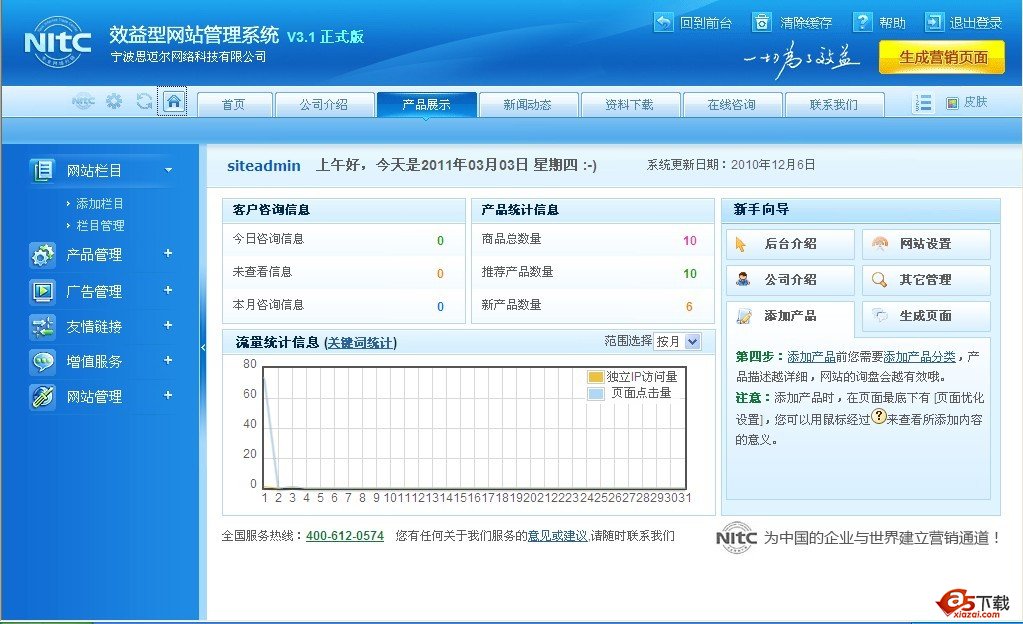Expand 增值服务 with plus sign
1023x624 pixels.
(168, 360)
